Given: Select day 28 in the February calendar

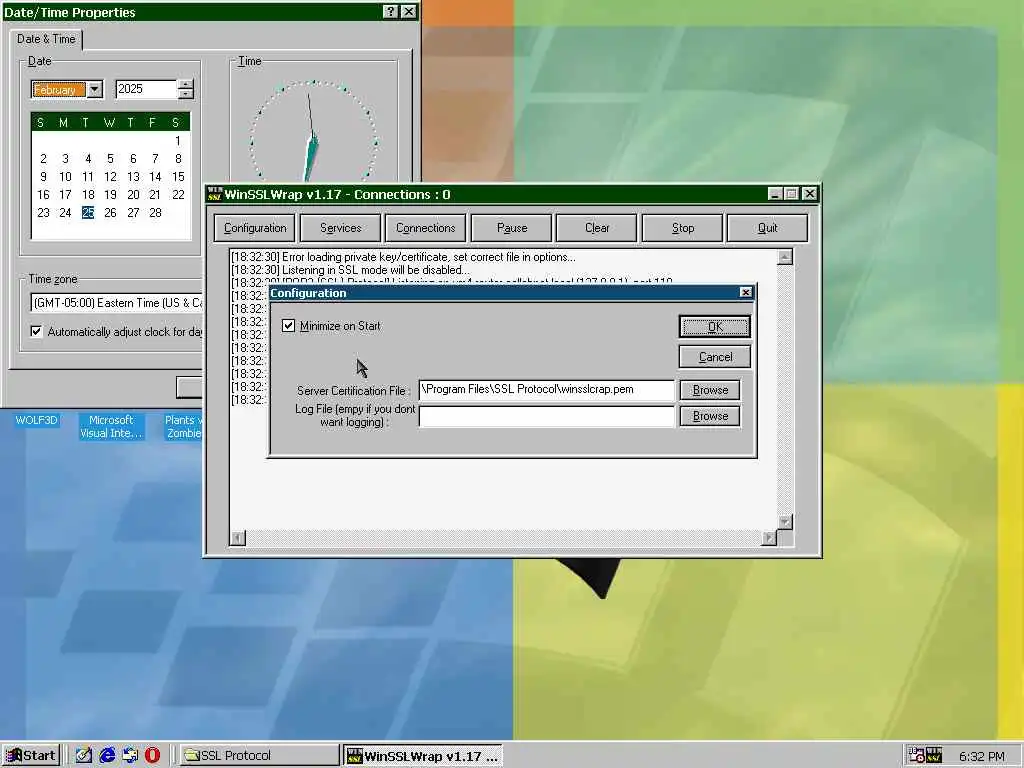Looking at the screenshot, I should point(155,212).
